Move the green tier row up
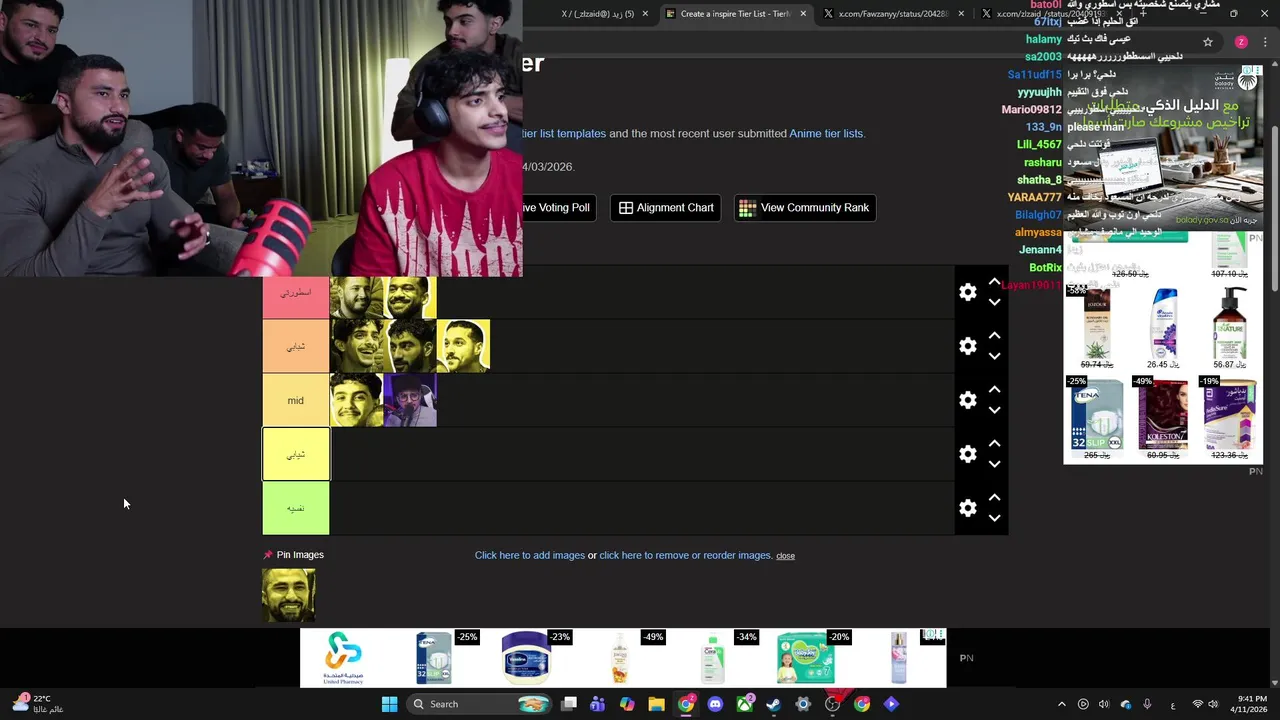The image size is (1280, 720). click(x=994, y=498)
